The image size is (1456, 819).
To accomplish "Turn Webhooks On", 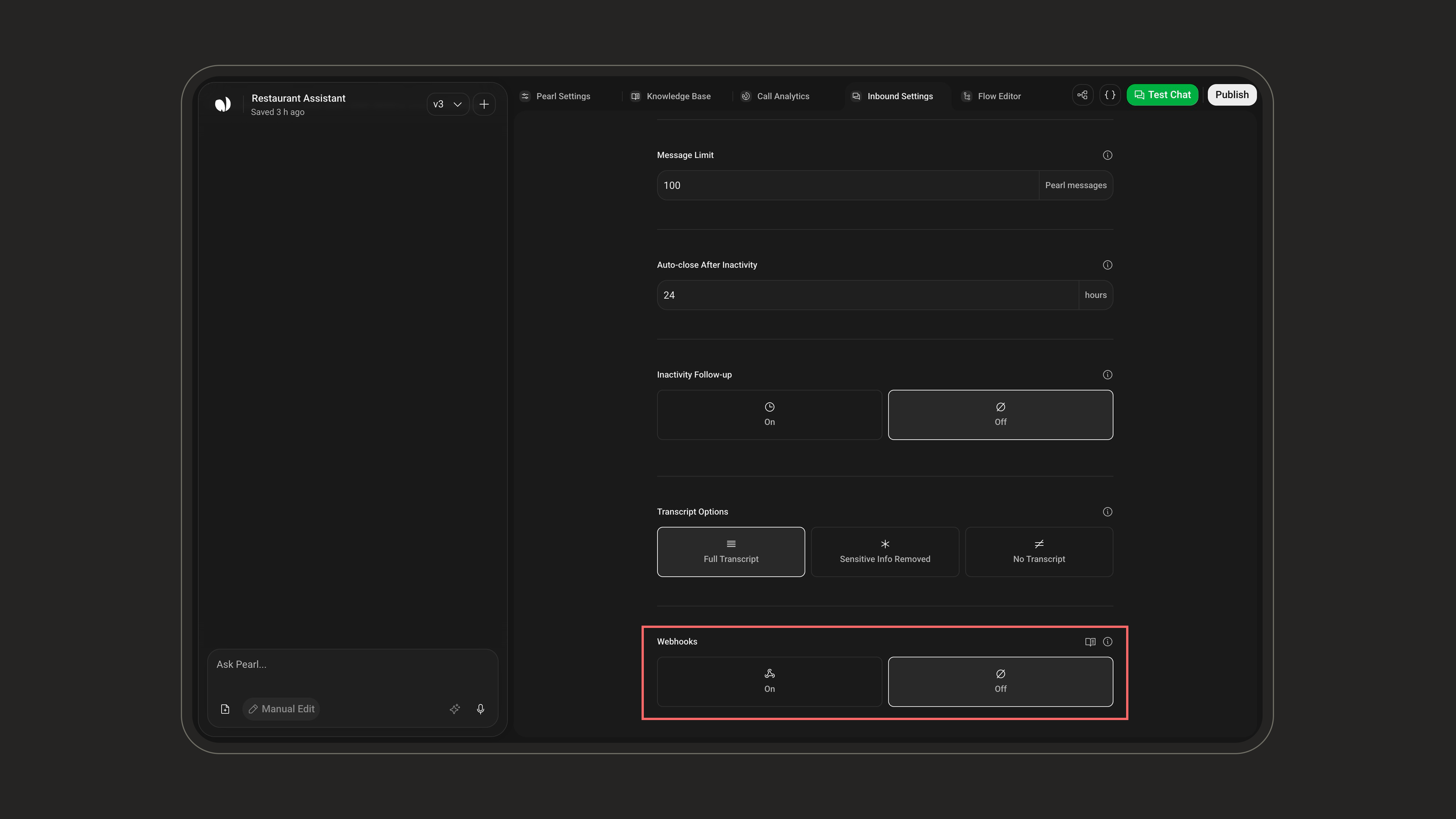I will click(x=769, y=682).
